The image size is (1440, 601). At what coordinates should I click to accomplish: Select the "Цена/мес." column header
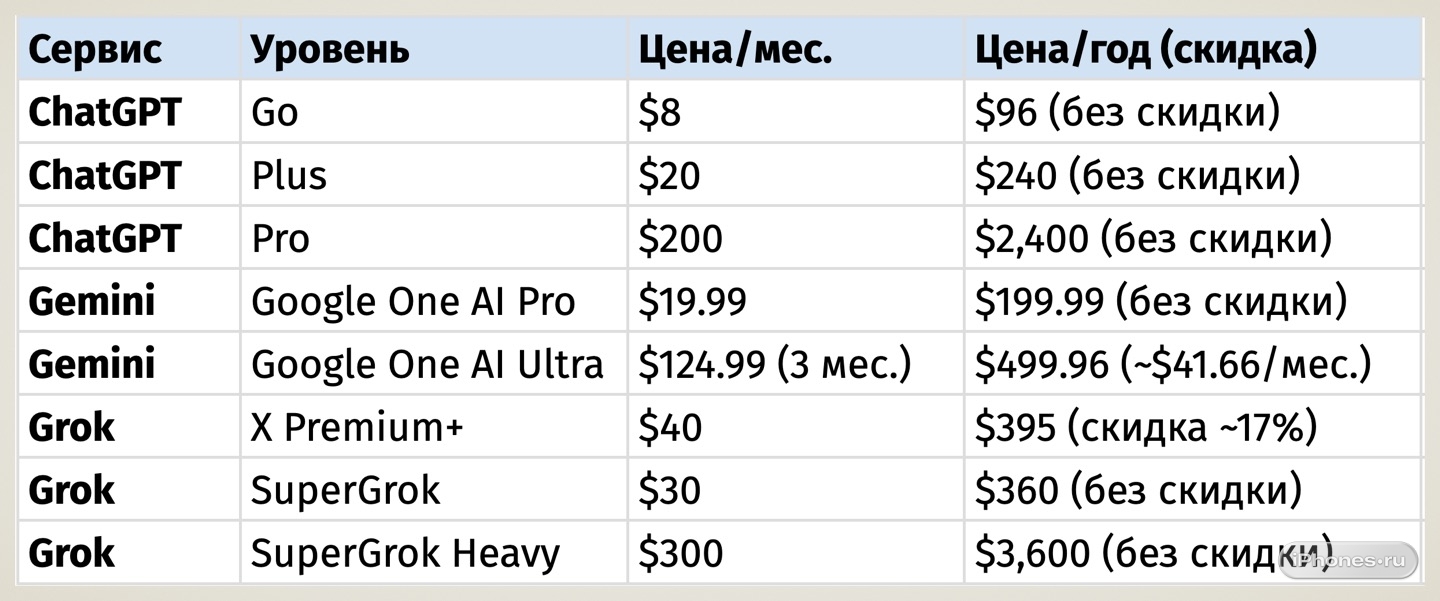pos(736,49)
